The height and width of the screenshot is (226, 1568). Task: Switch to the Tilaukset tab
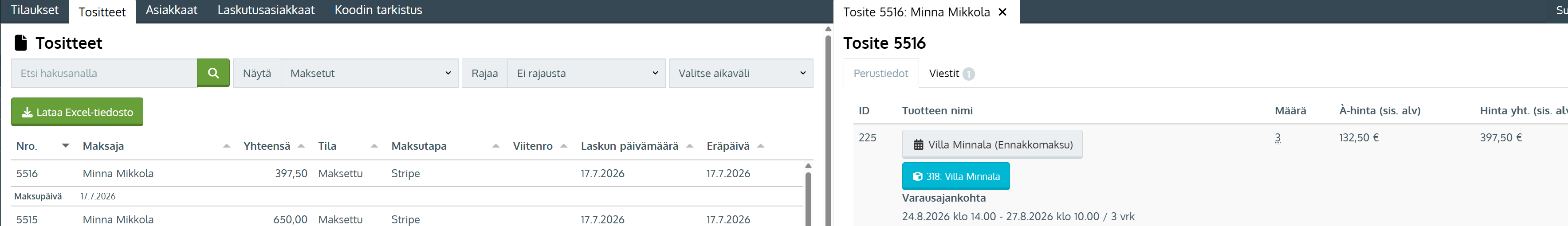coord(35,10)
